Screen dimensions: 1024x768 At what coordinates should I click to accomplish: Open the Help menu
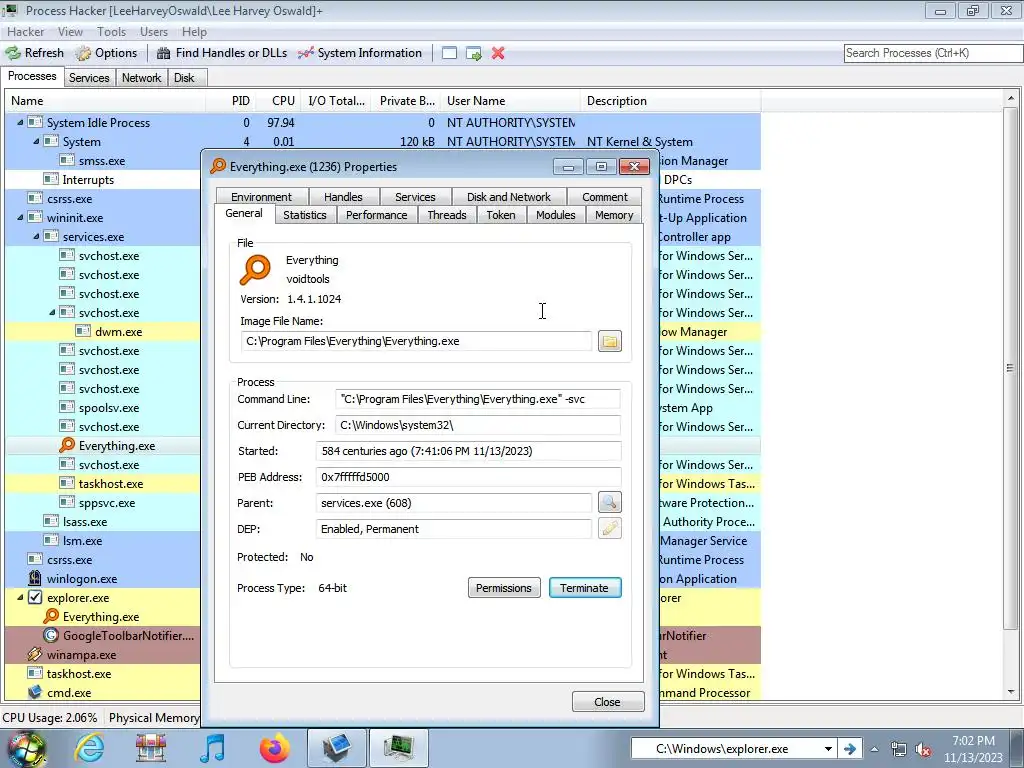tap(194, 31)
